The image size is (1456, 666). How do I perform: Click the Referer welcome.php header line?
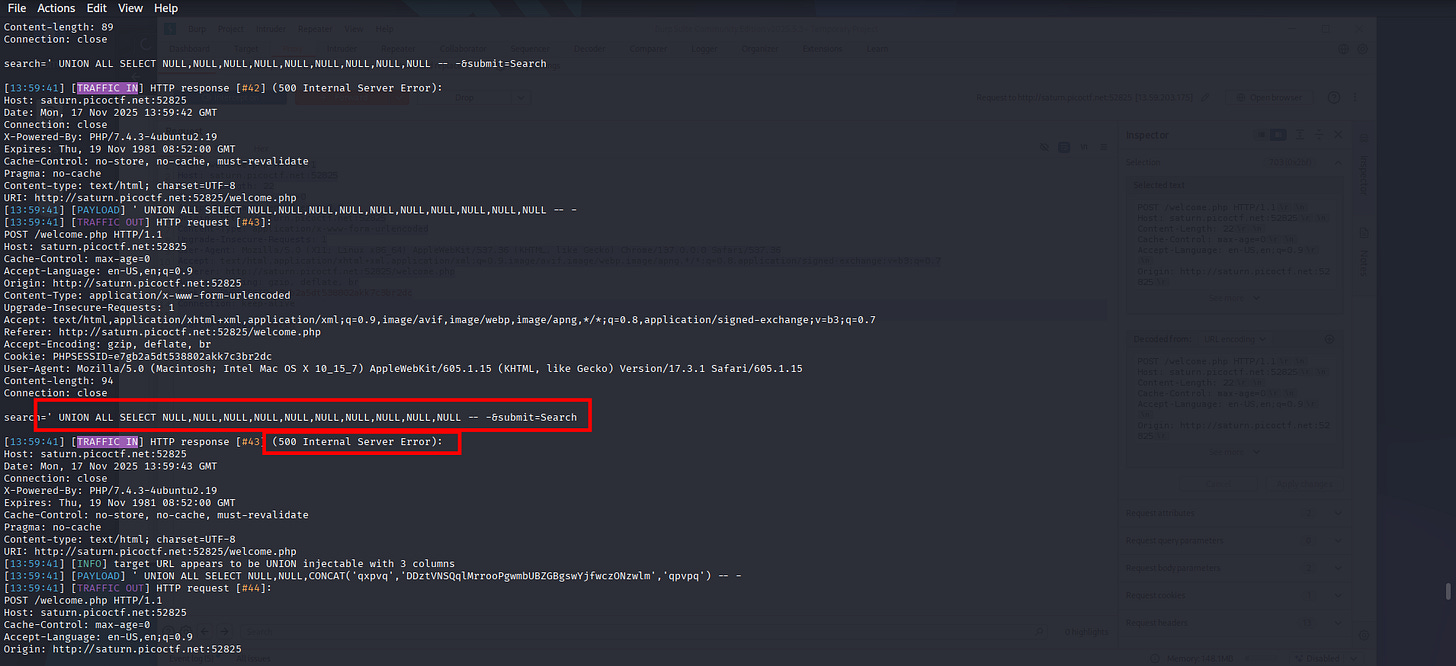coord(162,332)
